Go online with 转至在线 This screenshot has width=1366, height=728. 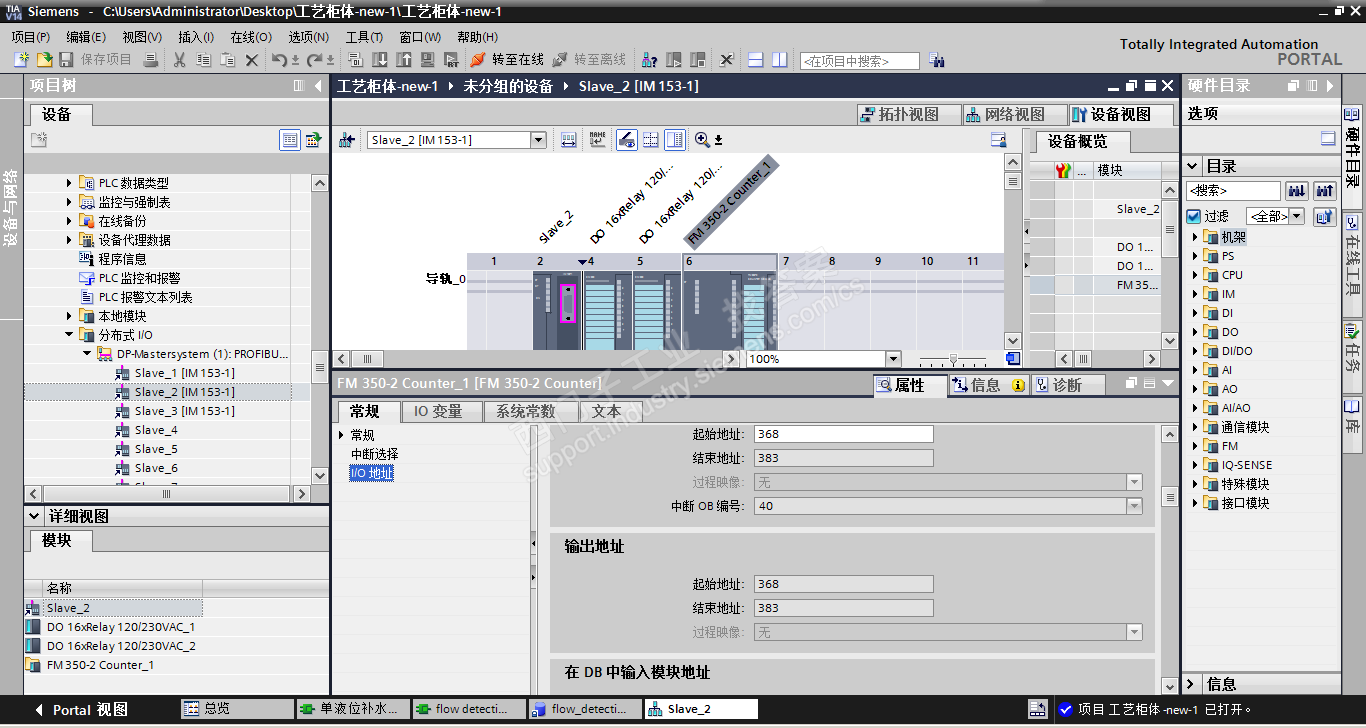507,60
